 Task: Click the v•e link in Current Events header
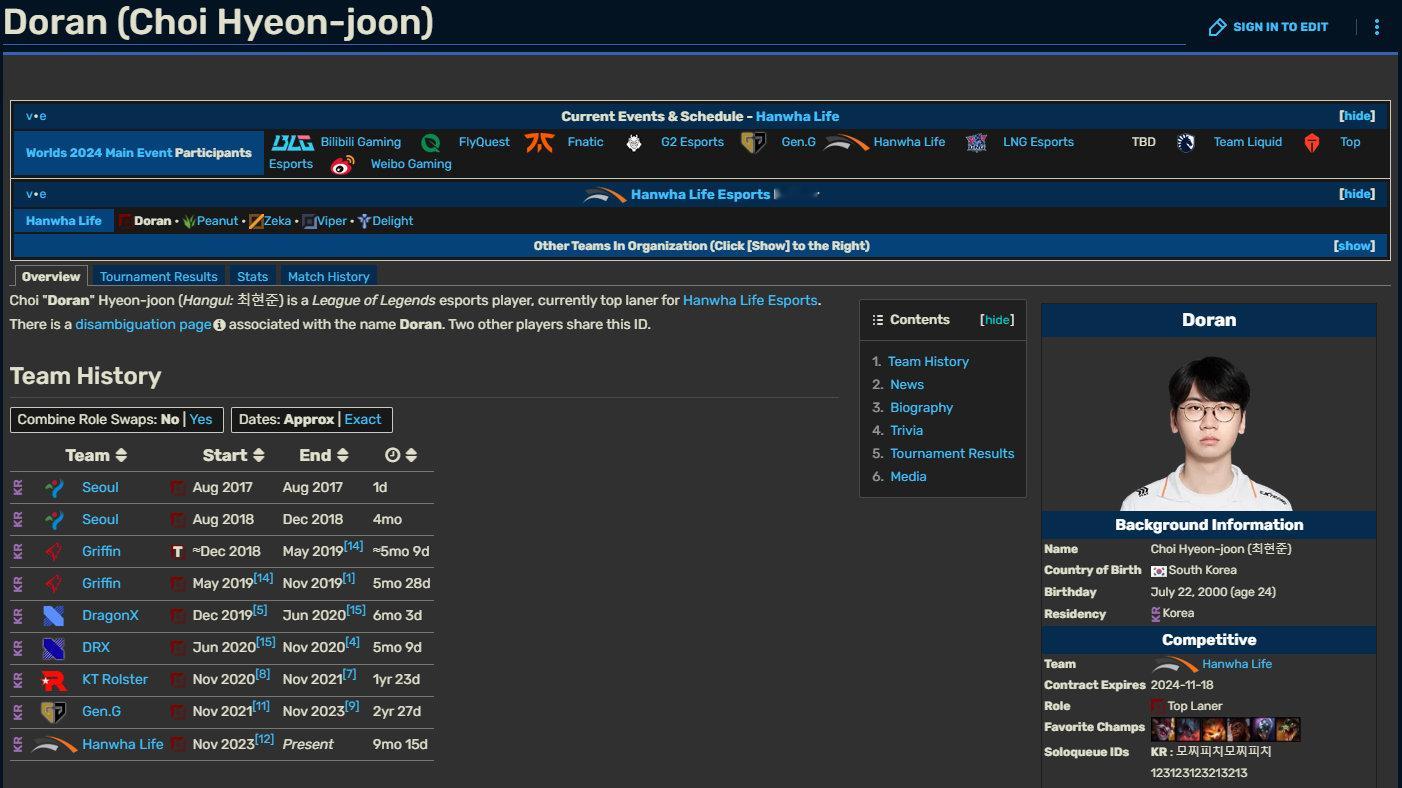click(36, 116)
